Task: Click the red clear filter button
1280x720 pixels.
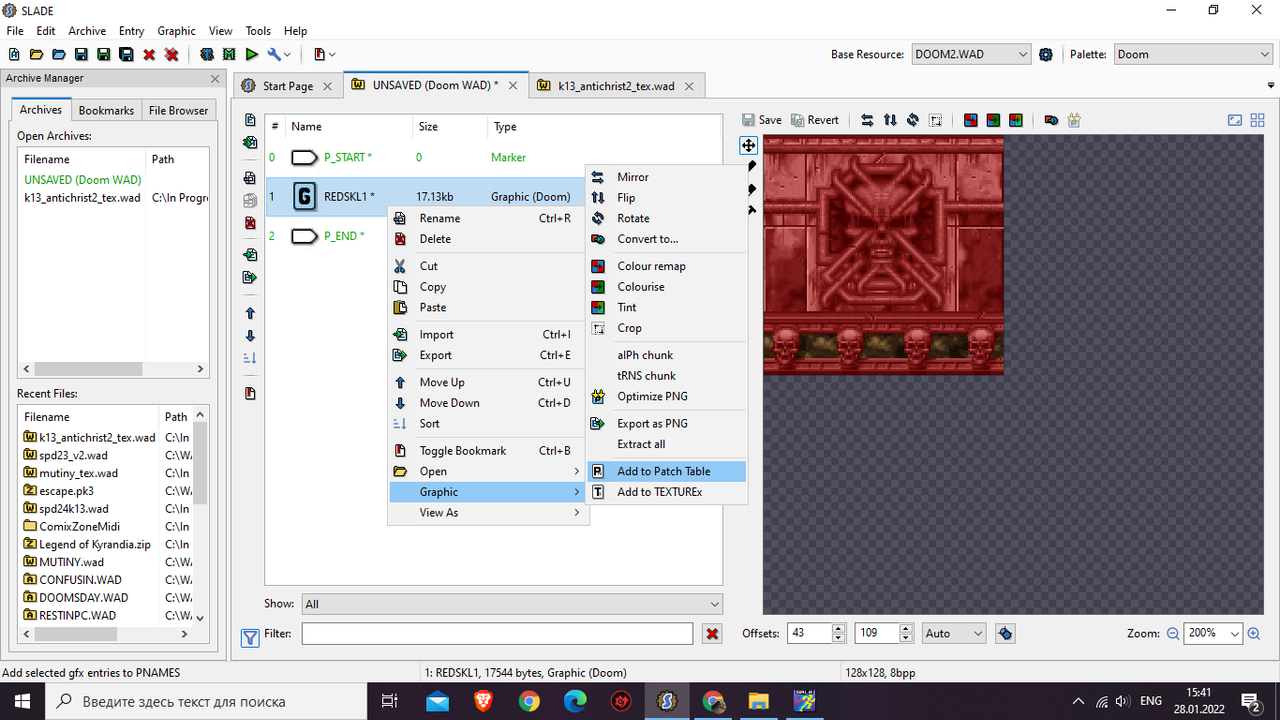Action: click(x=712, y=634)
